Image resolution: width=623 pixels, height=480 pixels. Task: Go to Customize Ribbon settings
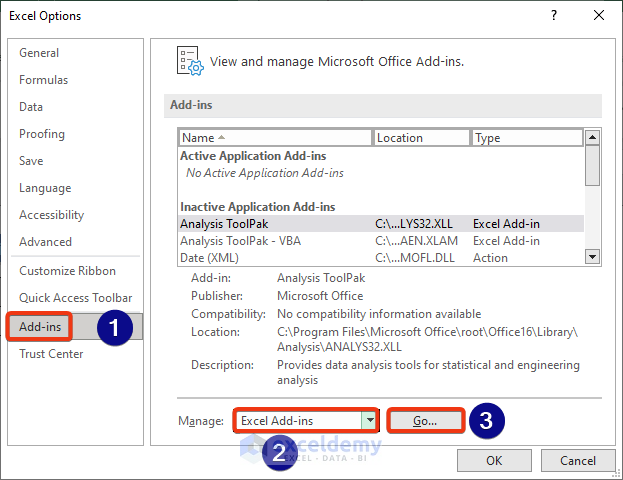[67, 271]
